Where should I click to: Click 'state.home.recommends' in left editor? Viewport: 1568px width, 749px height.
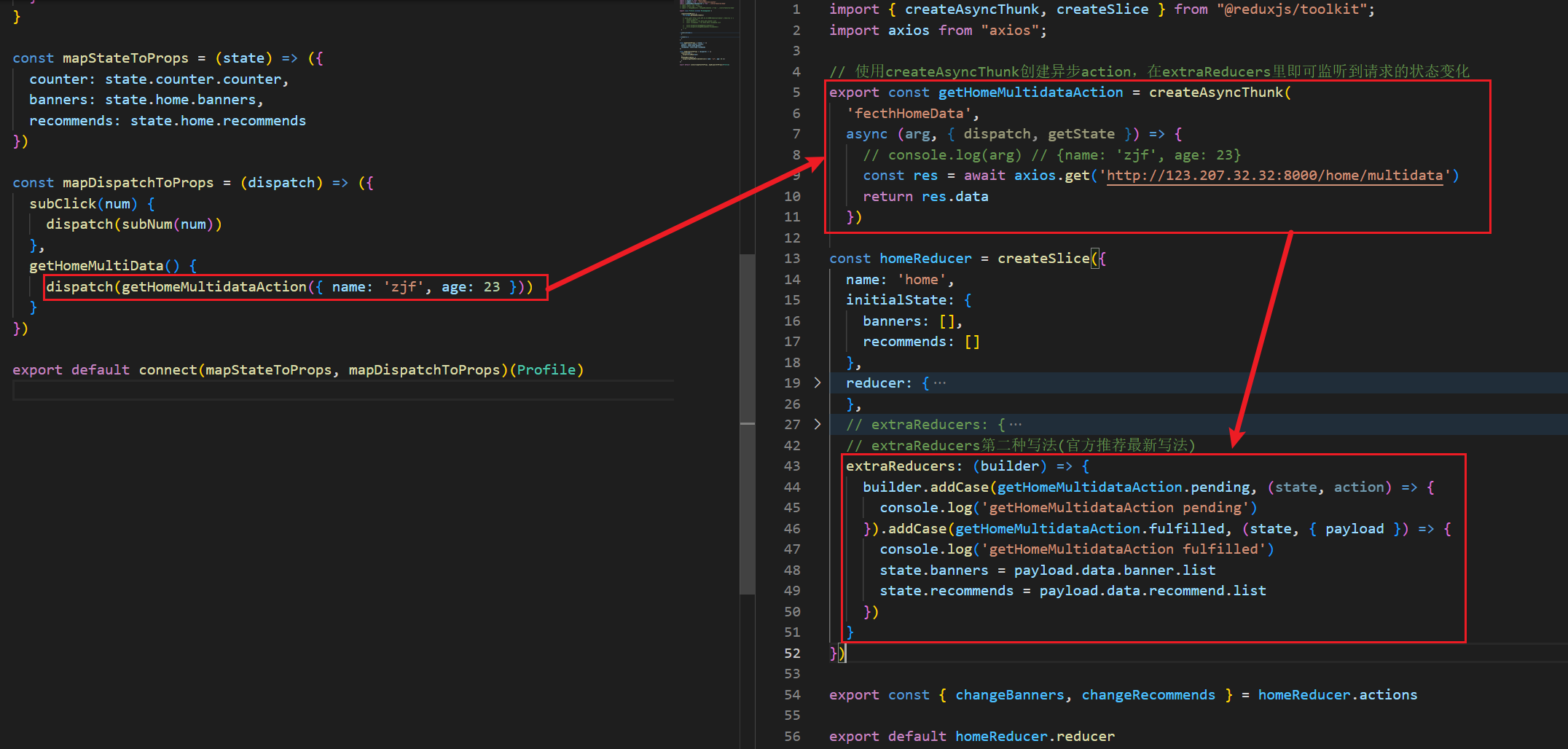point(218,121)
